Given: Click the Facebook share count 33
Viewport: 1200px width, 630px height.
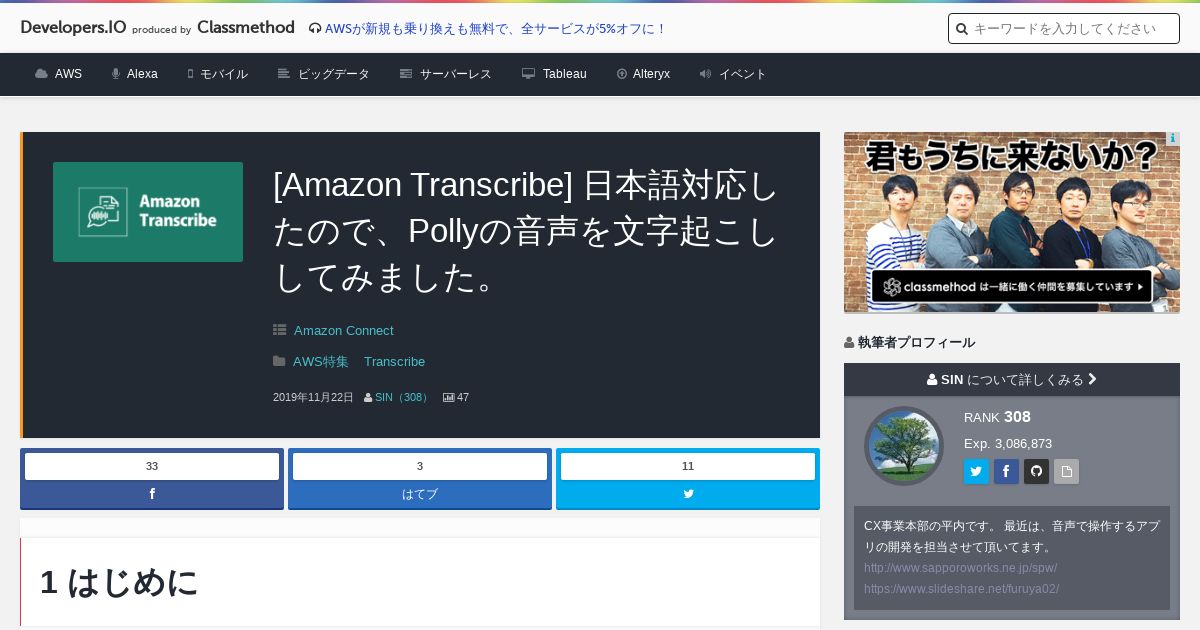Looking at the screenshot, I should click(x=152, y=466).
